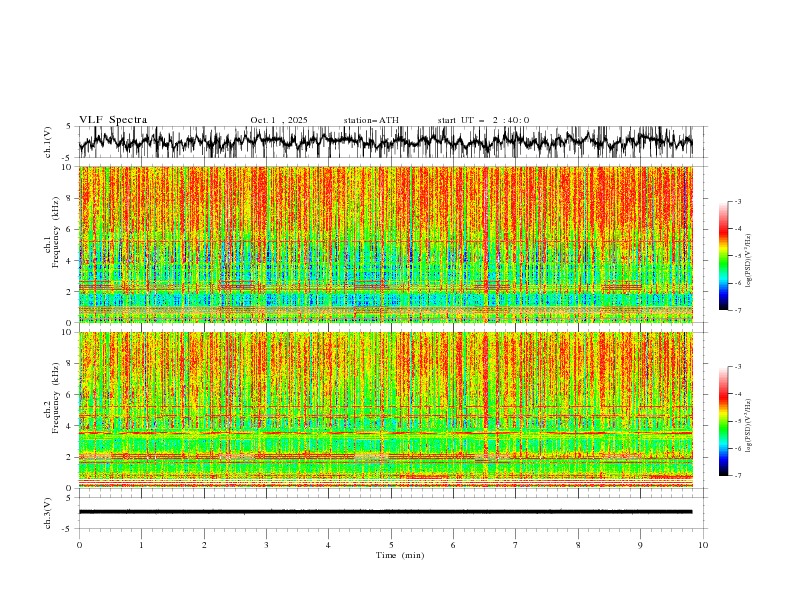792x612 pixels.
Task: Select the date text "Oct. 1 , 2025"
Action: point(279,120)
